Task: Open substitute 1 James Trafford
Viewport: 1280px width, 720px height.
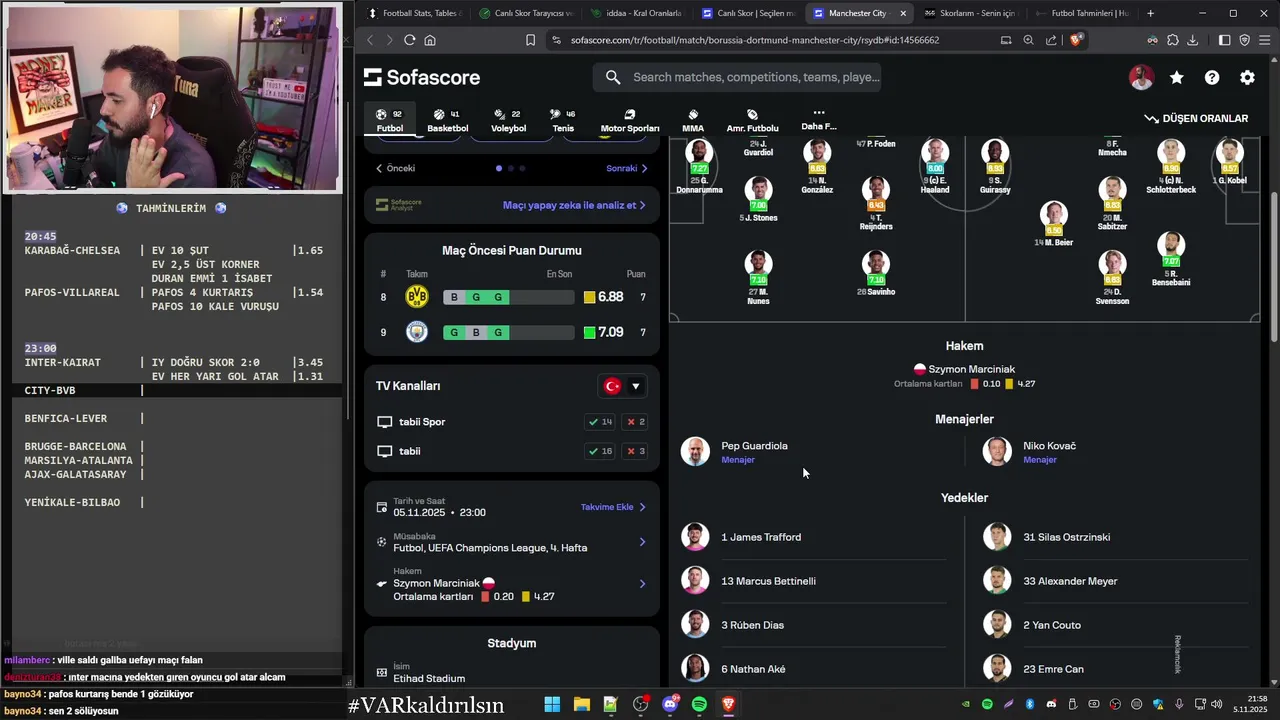Action: (x=815, y=537)
